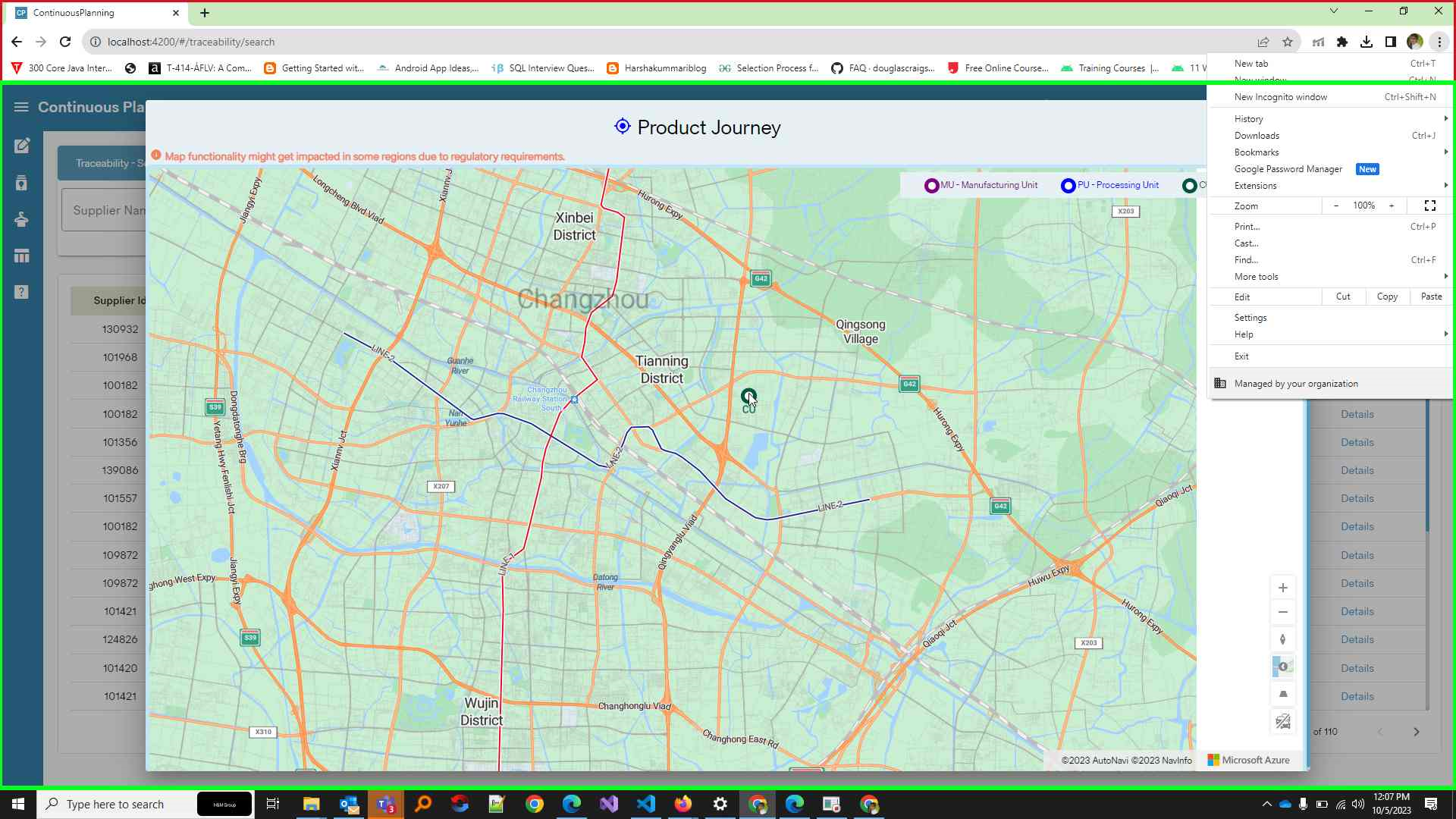Expand Help submenu
Image resolution: width=1456 pixels, height=819 pixels.
coord(1331,334)
